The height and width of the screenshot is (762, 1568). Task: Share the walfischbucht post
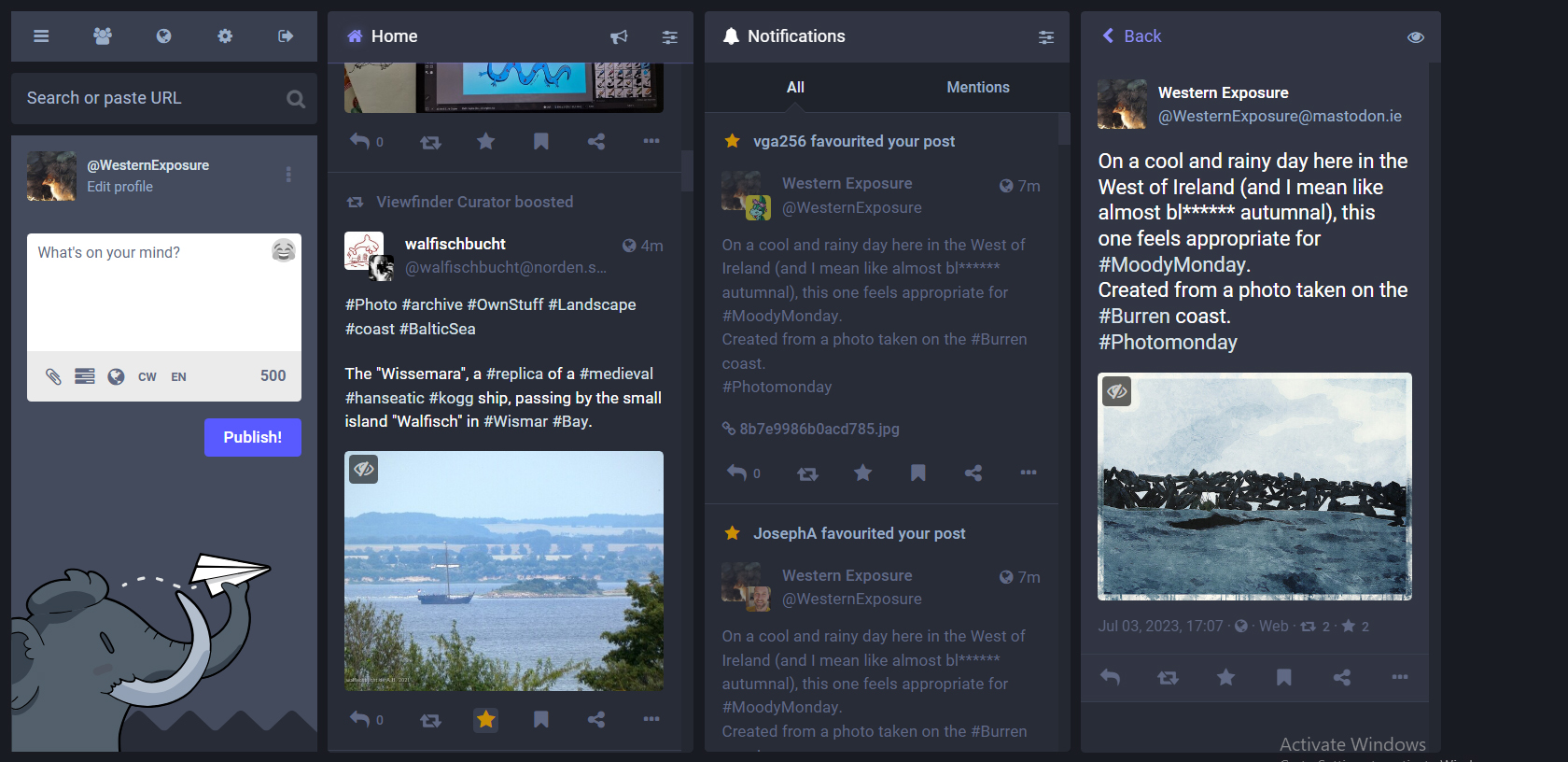(596, 719)
